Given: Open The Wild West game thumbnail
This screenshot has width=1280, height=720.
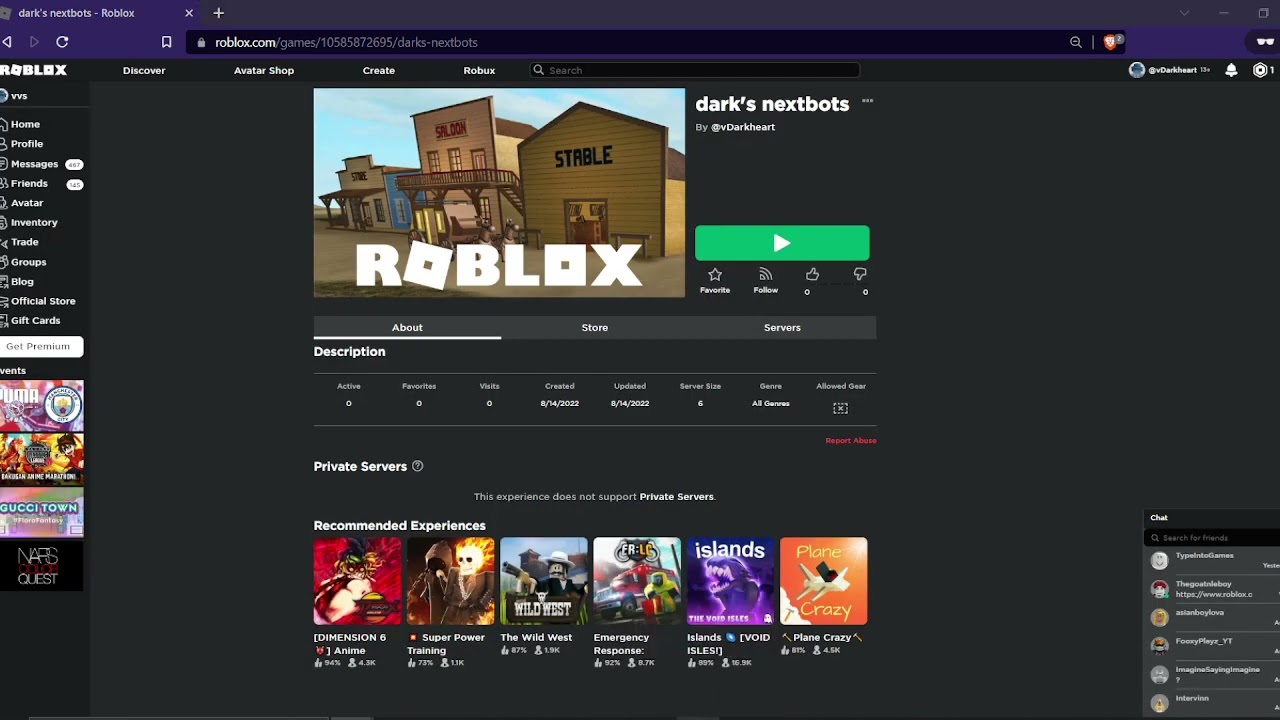Looking at the screenshot, I should pyautogui.click(x=544, y=581).
